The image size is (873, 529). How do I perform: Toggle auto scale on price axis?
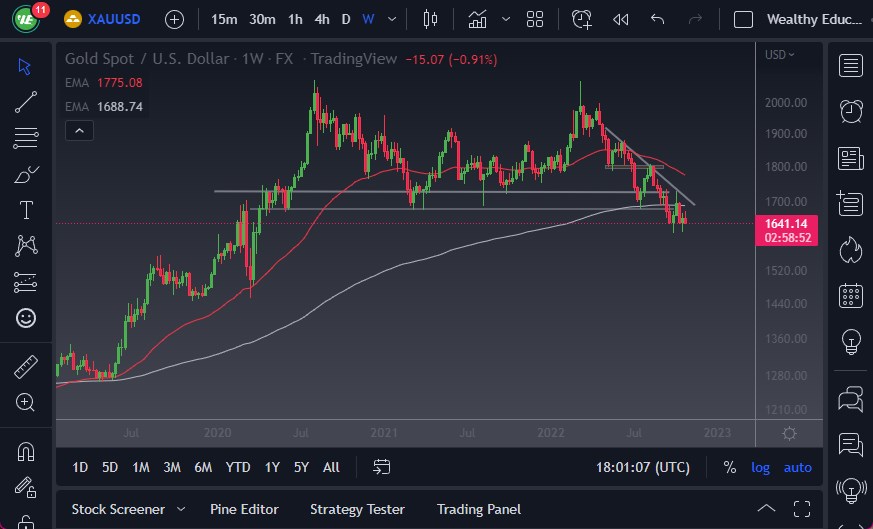pos(797,467)
